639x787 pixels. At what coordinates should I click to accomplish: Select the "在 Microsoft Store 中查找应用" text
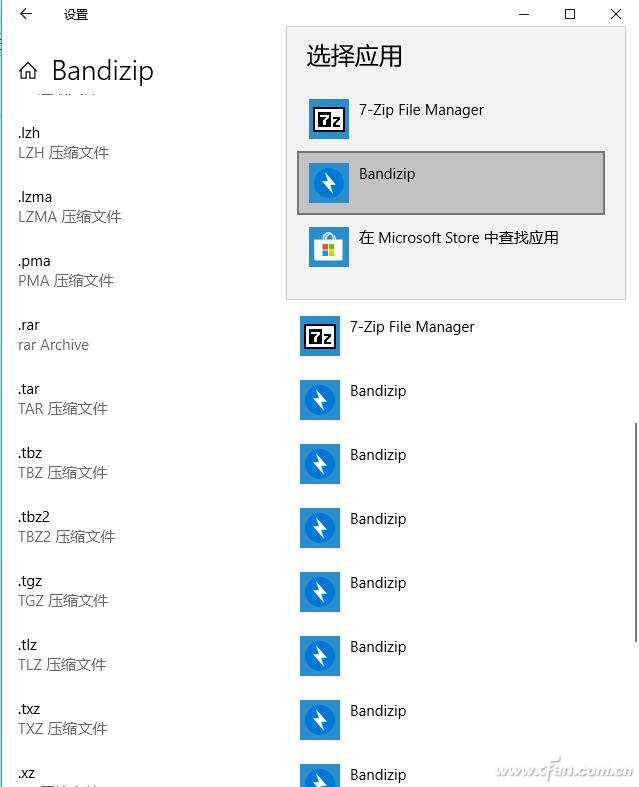point(458,237)
